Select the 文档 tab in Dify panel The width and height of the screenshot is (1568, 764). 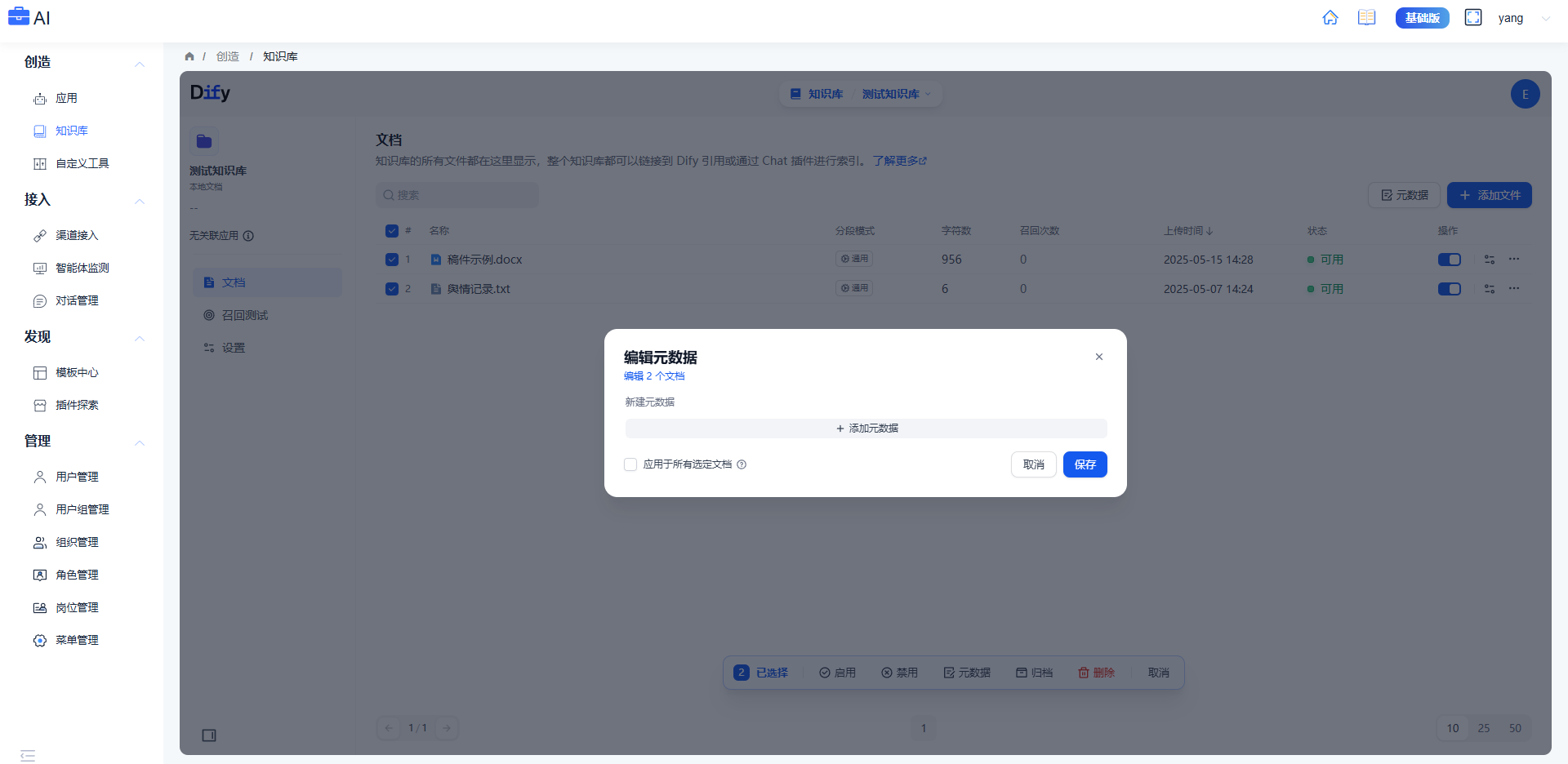[268, 282]
